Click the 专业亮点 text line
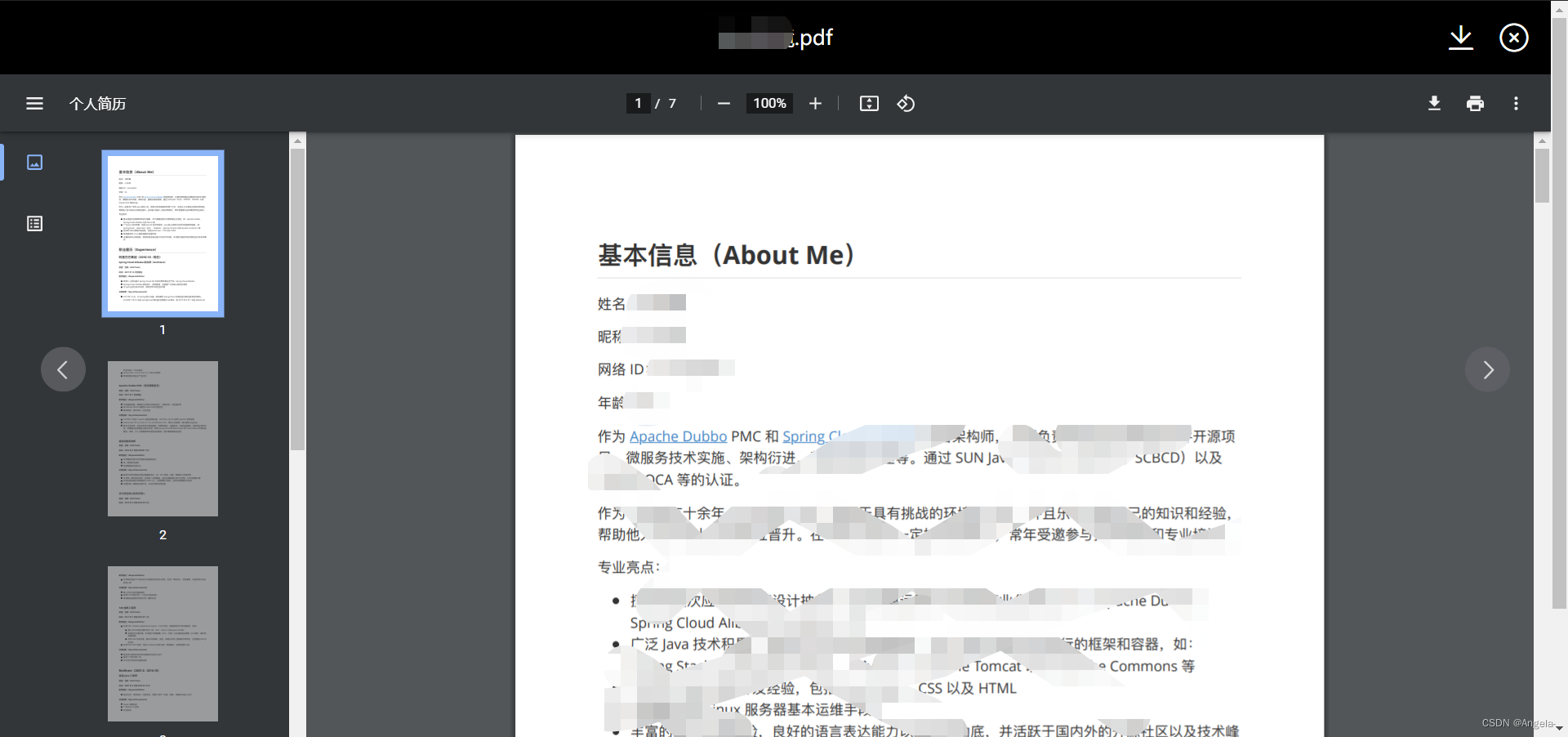The width and height of the screenshot is (1568, 737). [629, 567]
